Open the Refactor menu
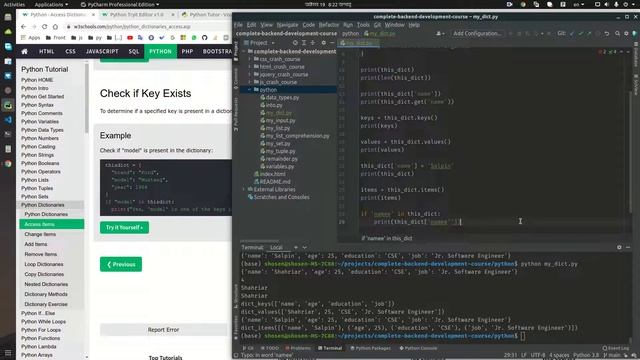This screenshot has width=640, height=360. 329,25
